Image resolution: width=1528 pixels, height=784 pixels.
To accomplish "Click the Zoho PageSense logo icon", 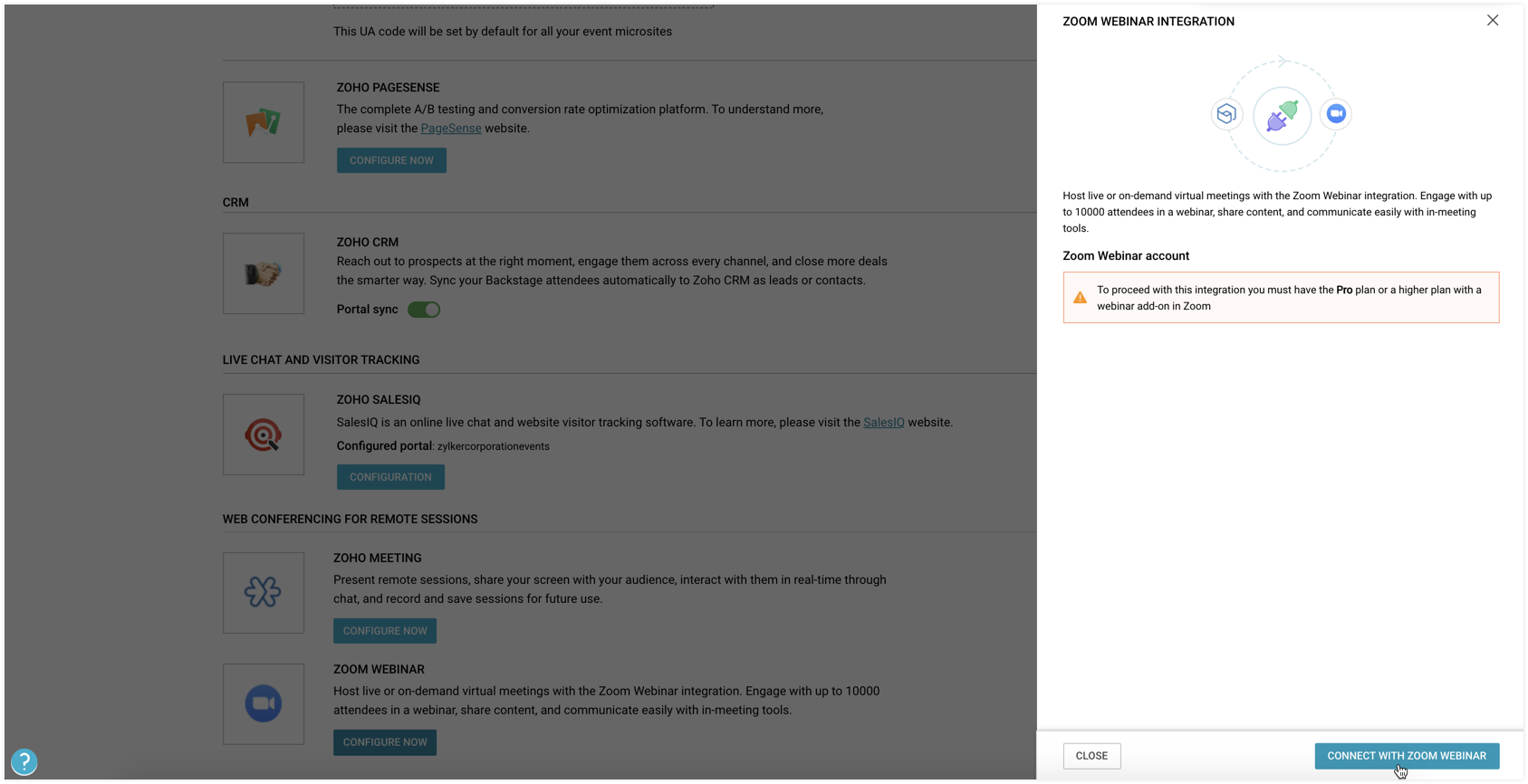I will pos(263,122).
